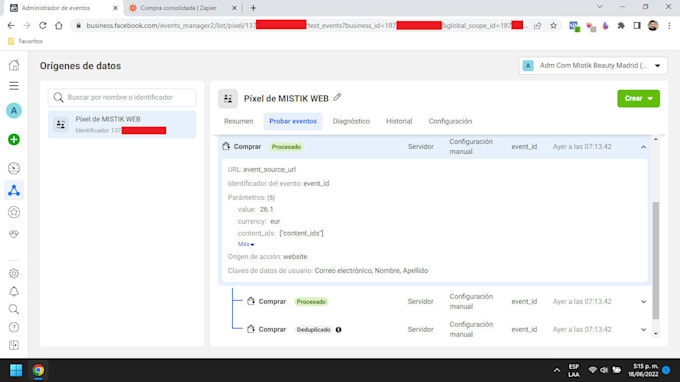Click the events list vertical scrollbar
Screen dimensions: 680x382
[x=656, y=260]
